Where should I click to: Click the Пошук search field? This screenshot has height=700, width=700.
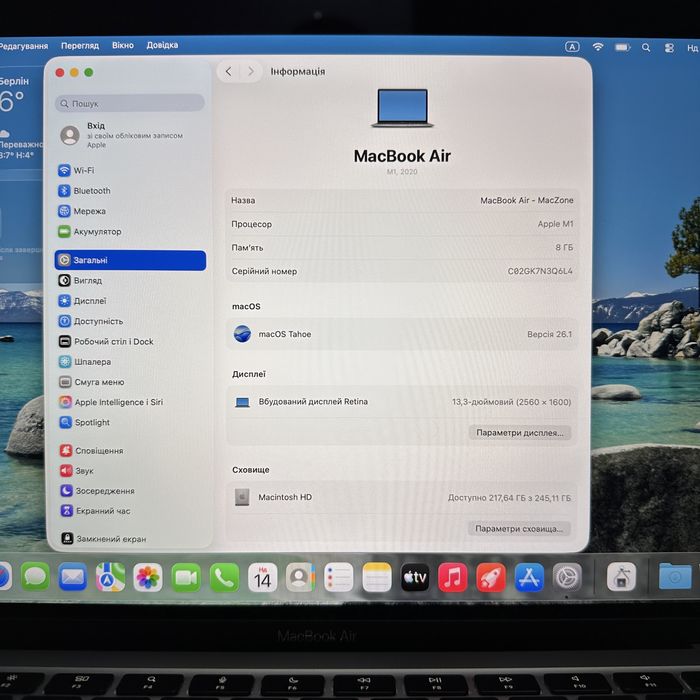click(x=130, y=103)
